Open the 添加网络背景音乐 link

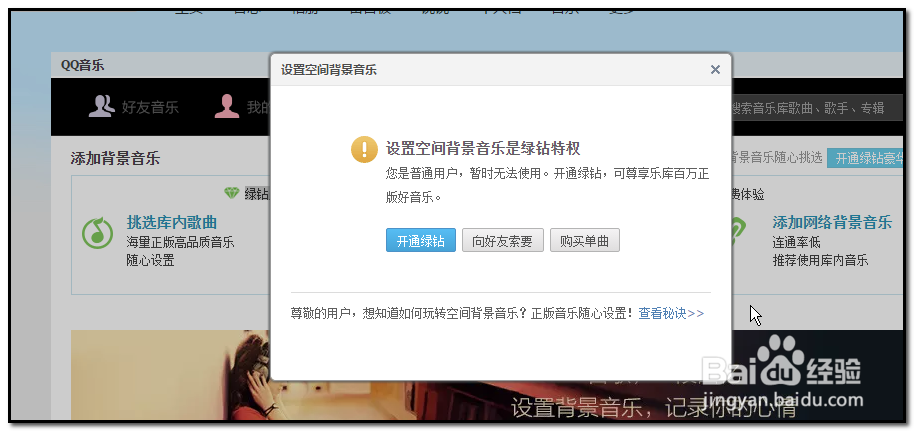tap(832, 222)
